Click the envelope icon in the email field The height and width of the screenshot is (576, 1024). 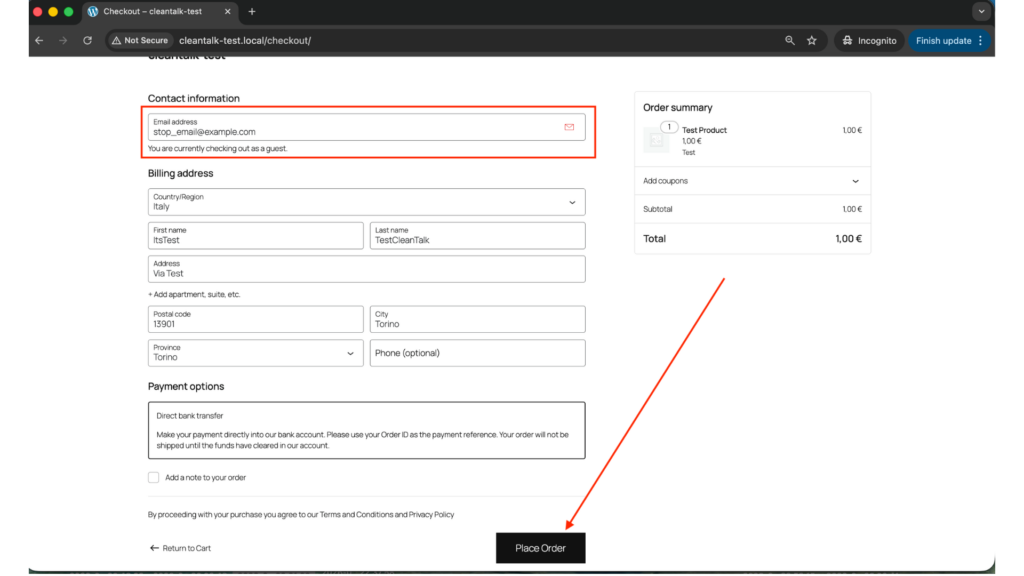tap(569, 127)
